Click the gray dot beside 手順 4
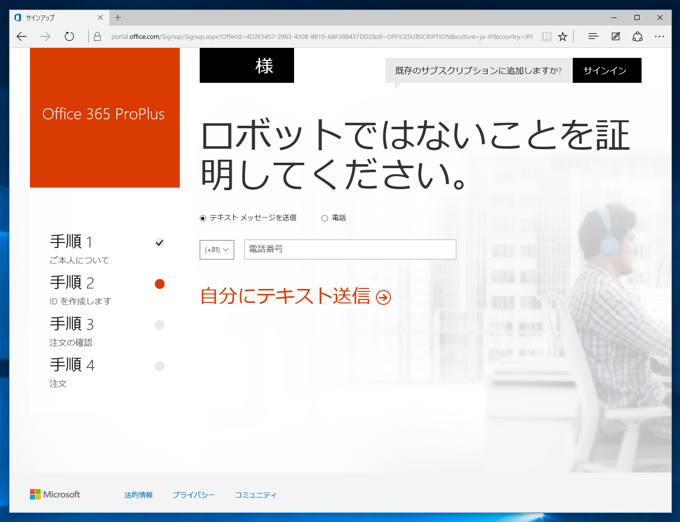Screen dimensions: 680x522 [x=160, y=366]
